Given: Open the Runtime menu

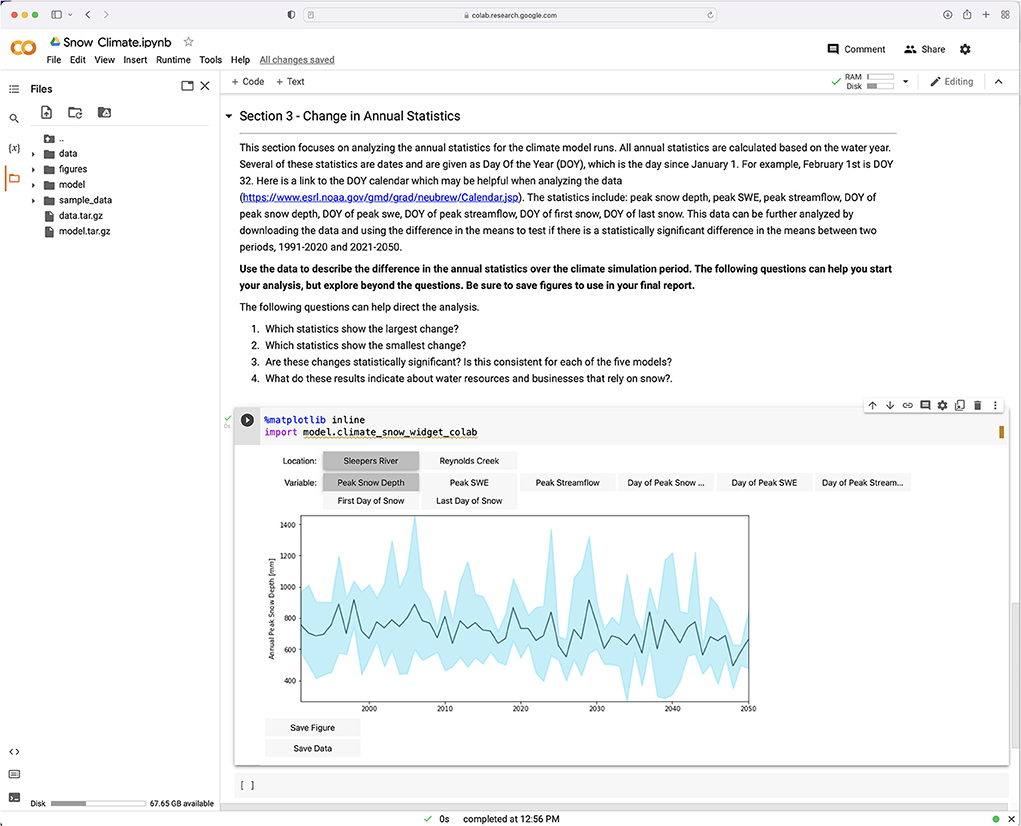Looking at the screenshot, I should point(173,60).
